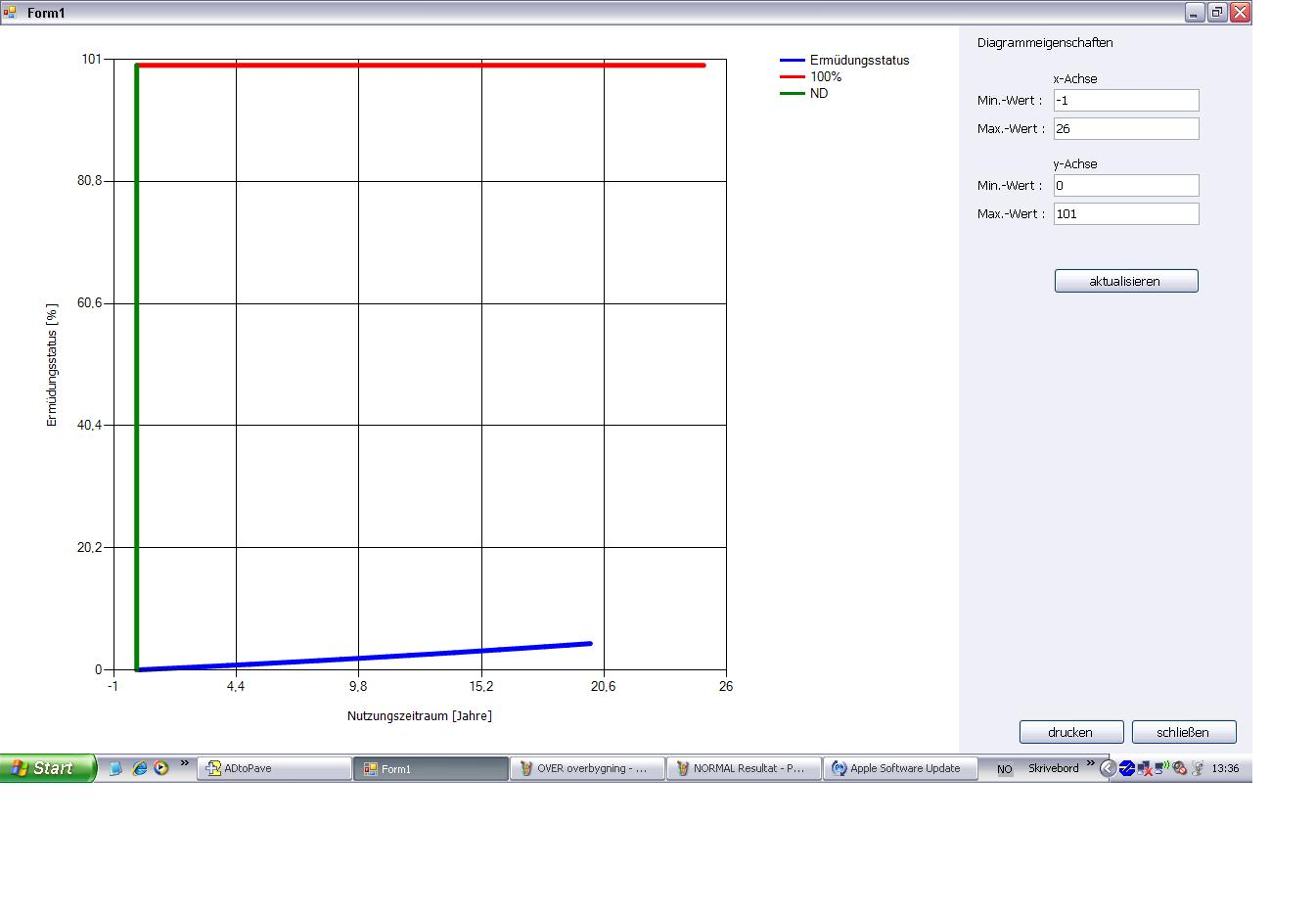This screenshot has height=914, width=1316.
Task: Switch to OVER overbygning taskbar window
Action: (x=587, y=769)
